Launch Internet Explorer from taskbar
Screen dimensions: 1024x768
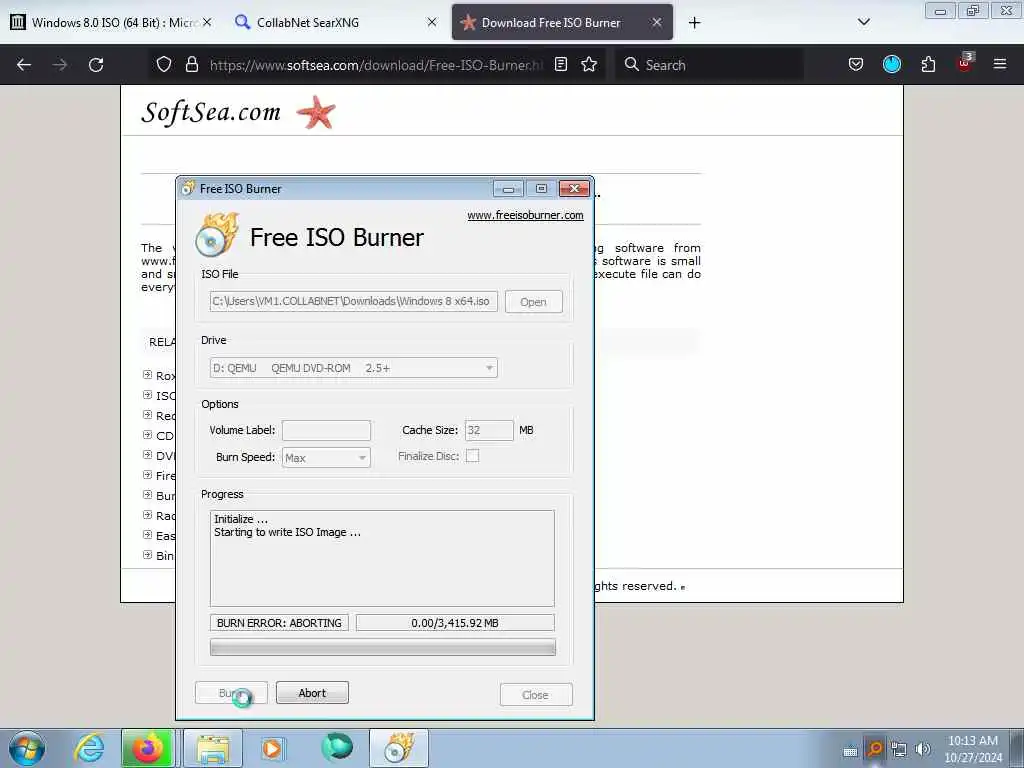pos(89,748)
